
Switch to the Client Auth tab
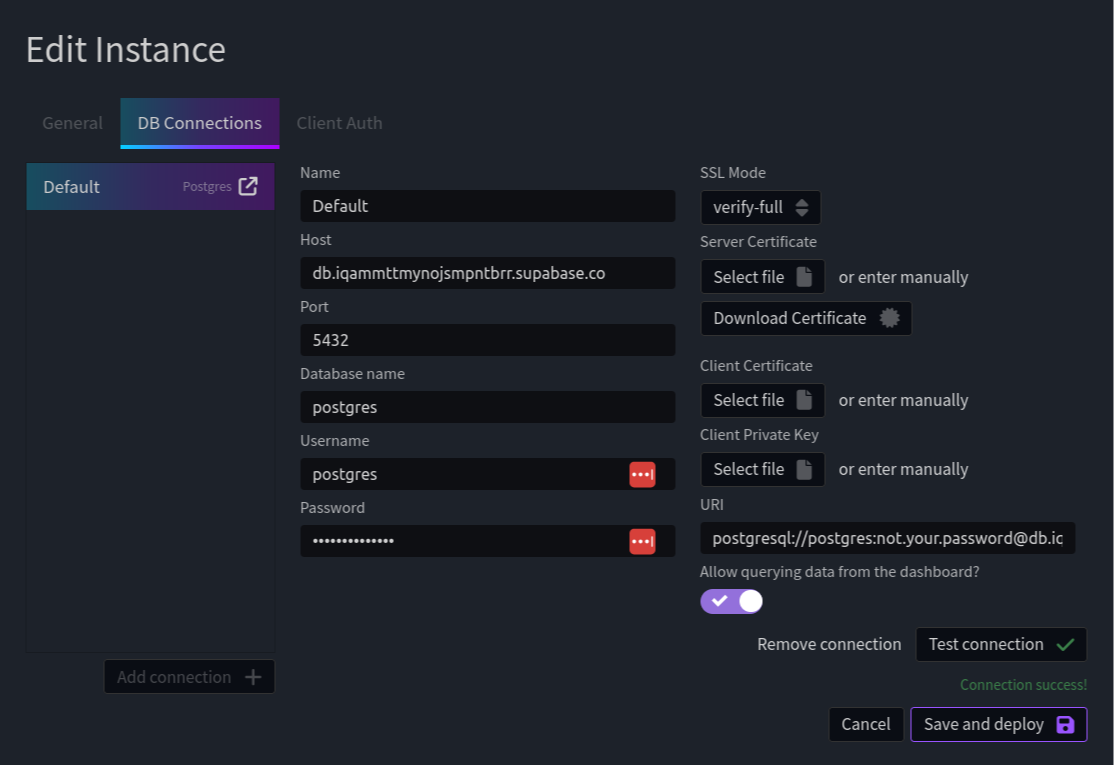coord(340,123)
